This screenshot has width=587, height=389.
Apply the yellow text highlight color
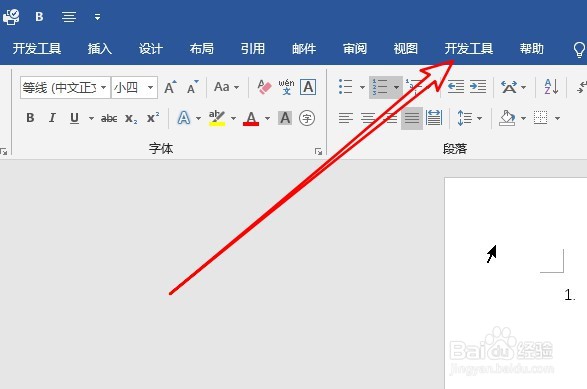[217, 118]
